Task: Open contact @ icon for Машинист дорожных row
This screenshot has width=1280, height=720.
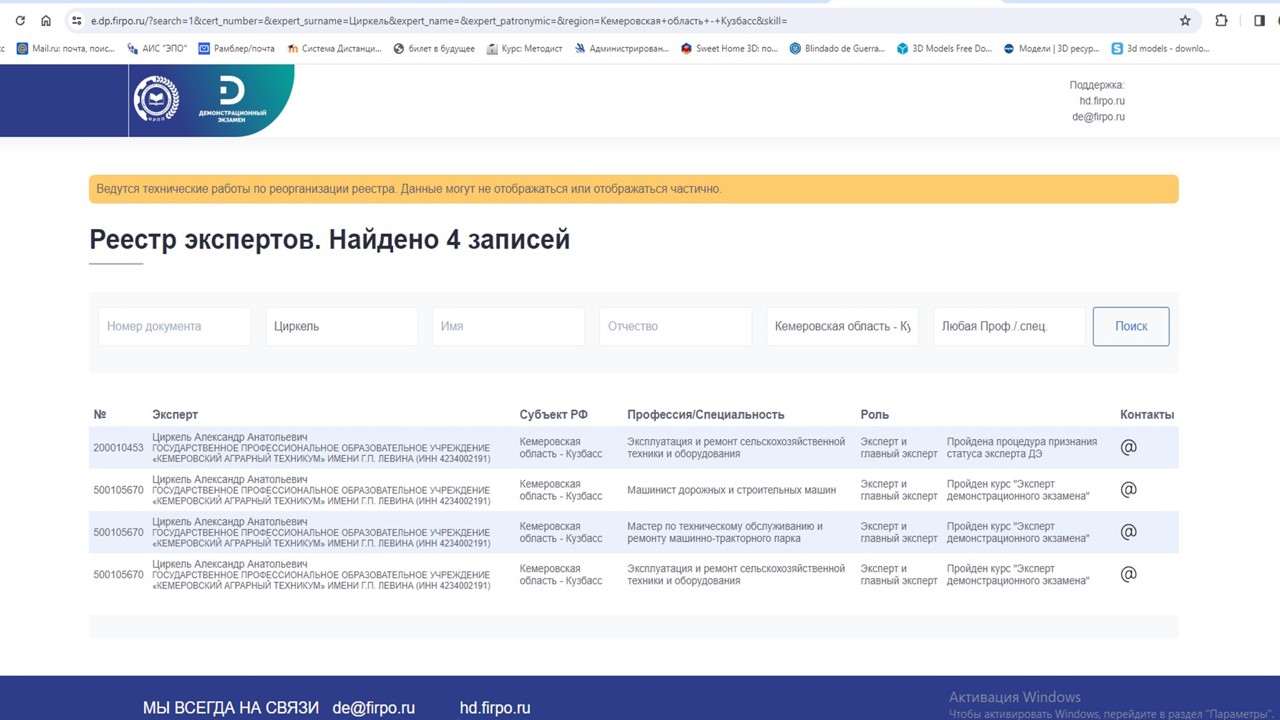Action: pyautogui.click(x=1128, y=490)
